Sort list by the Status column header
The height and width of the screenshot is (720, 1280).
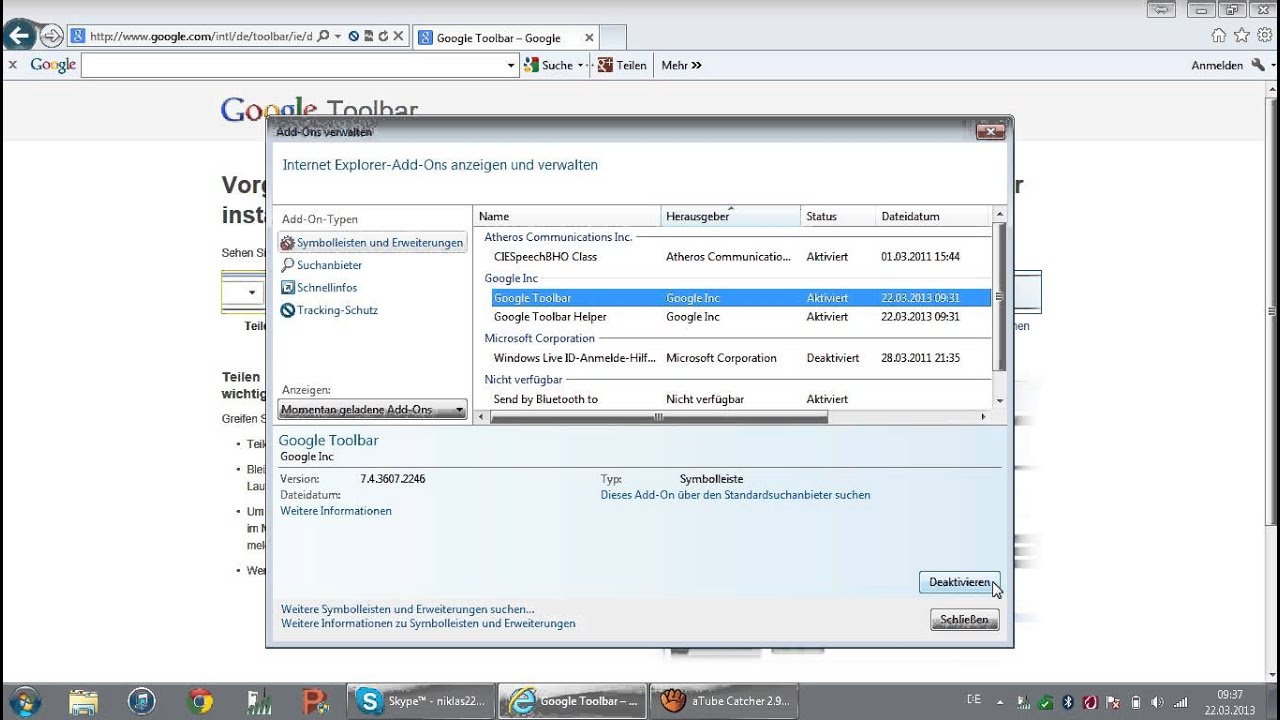click(x=838, y=216)
